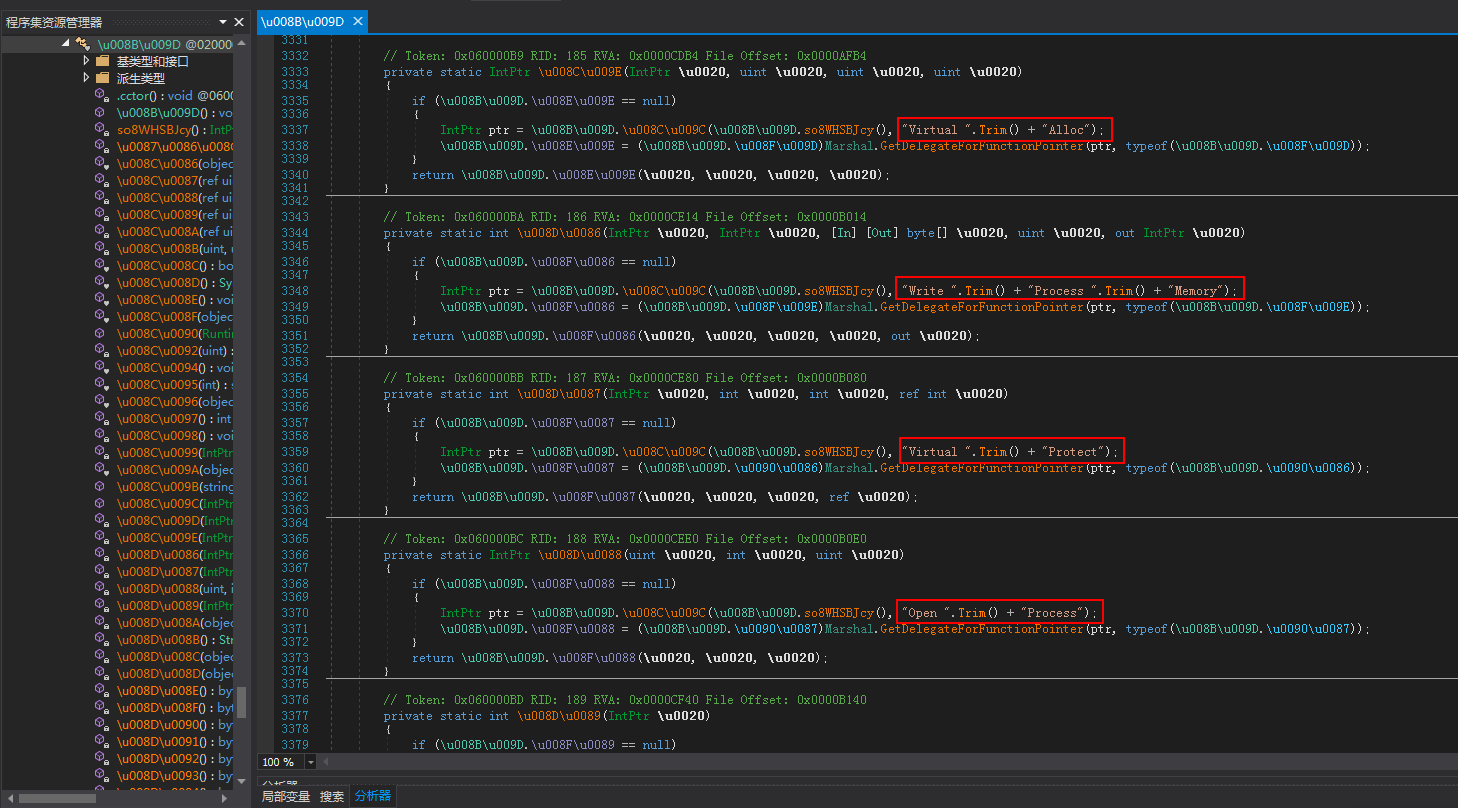
Task: Select the .cctor() static constructor method icon
Action: click(101, 95)
